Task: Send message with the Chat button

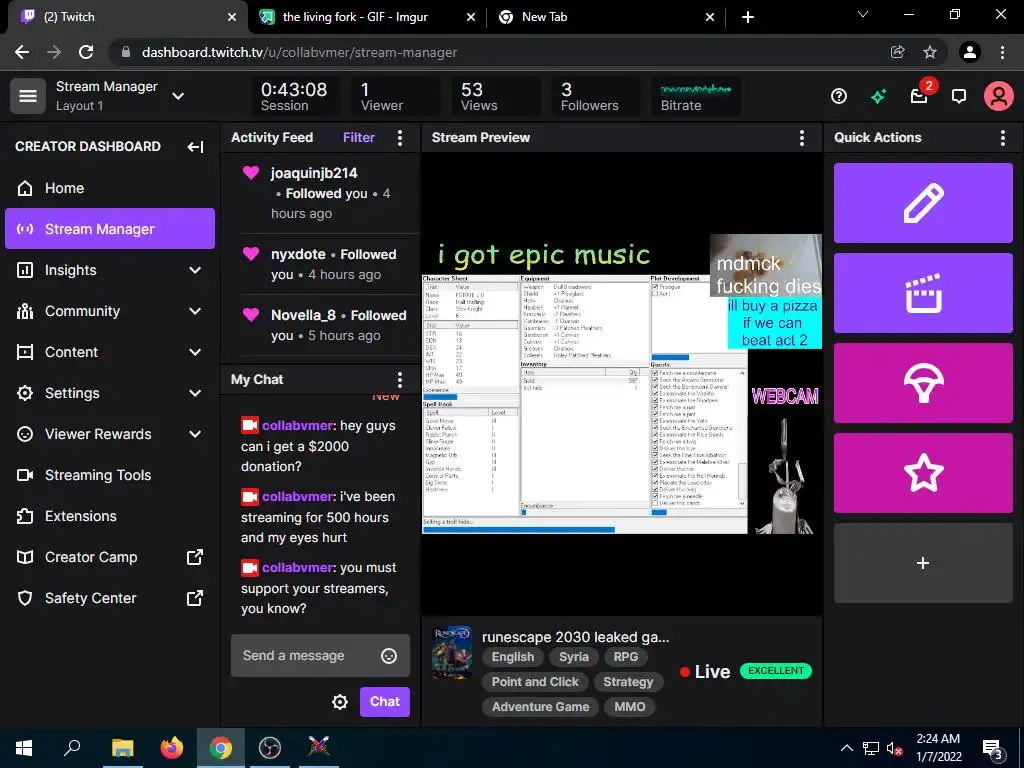Action: (385, 702)
